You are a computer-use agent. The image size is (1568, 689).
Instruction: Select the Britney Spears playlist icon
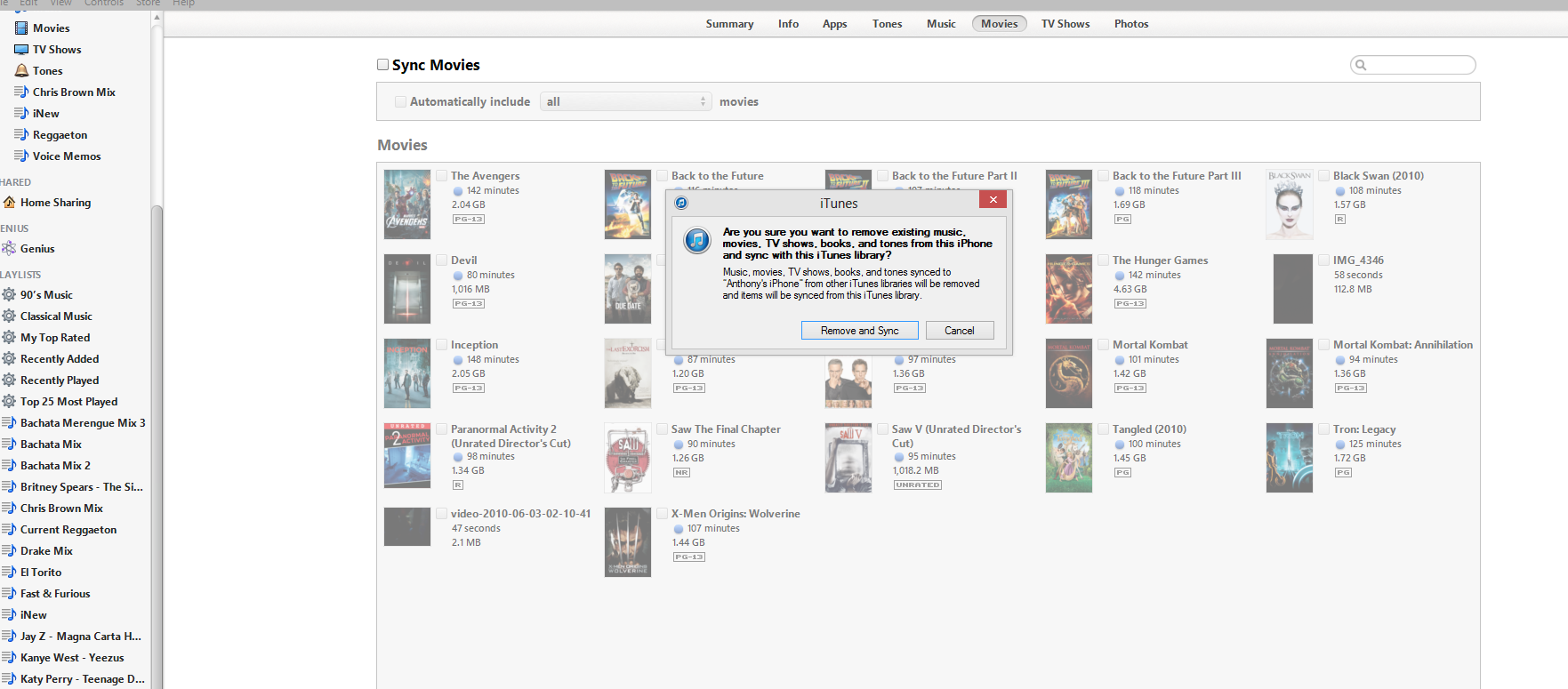(9, 487)
